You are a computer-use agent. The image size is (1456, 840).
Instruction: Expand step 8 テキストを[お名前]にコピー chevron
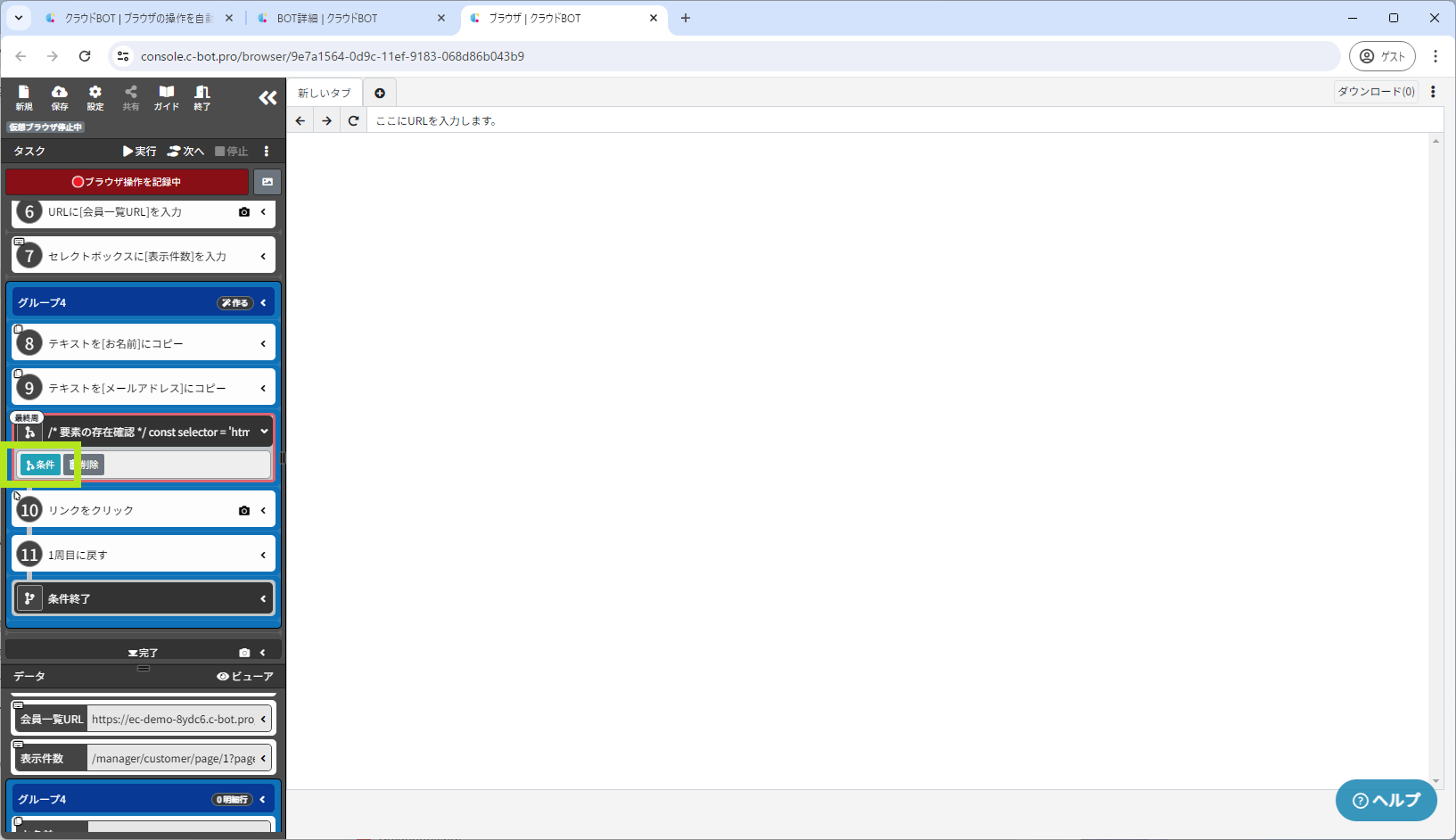click(x=263, y=344)
